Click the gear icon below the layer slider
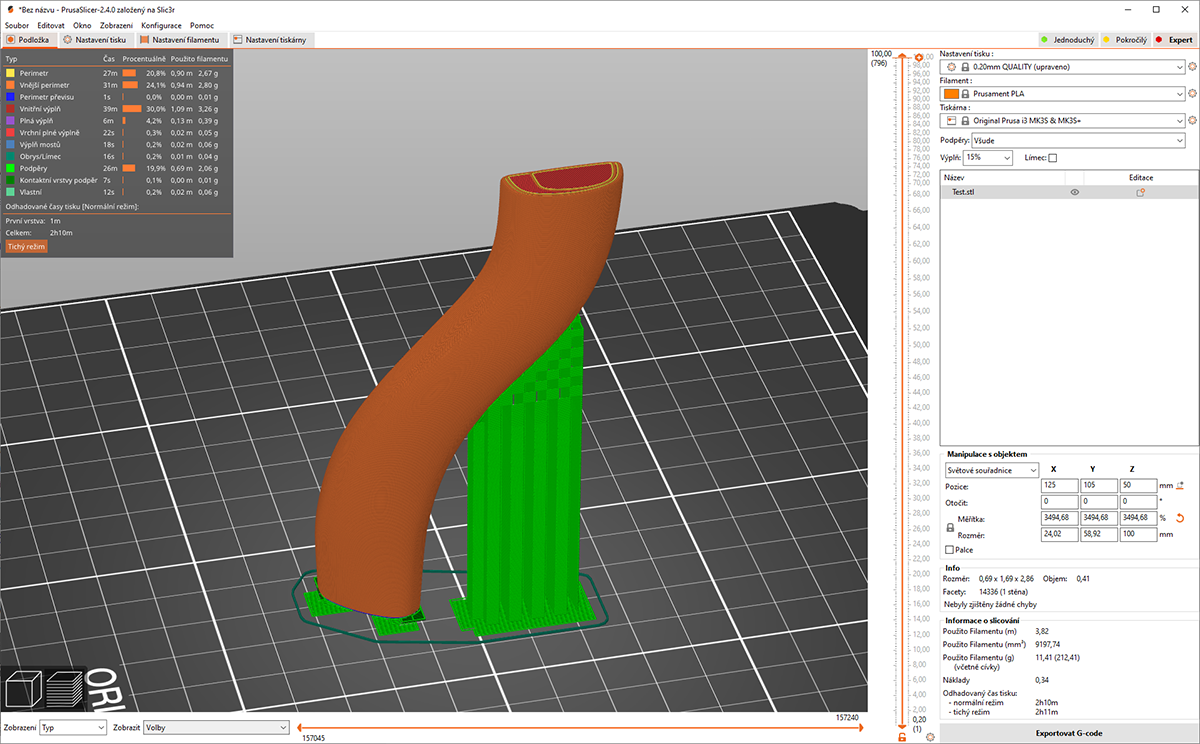1200x744 pixels. (930, 737)
